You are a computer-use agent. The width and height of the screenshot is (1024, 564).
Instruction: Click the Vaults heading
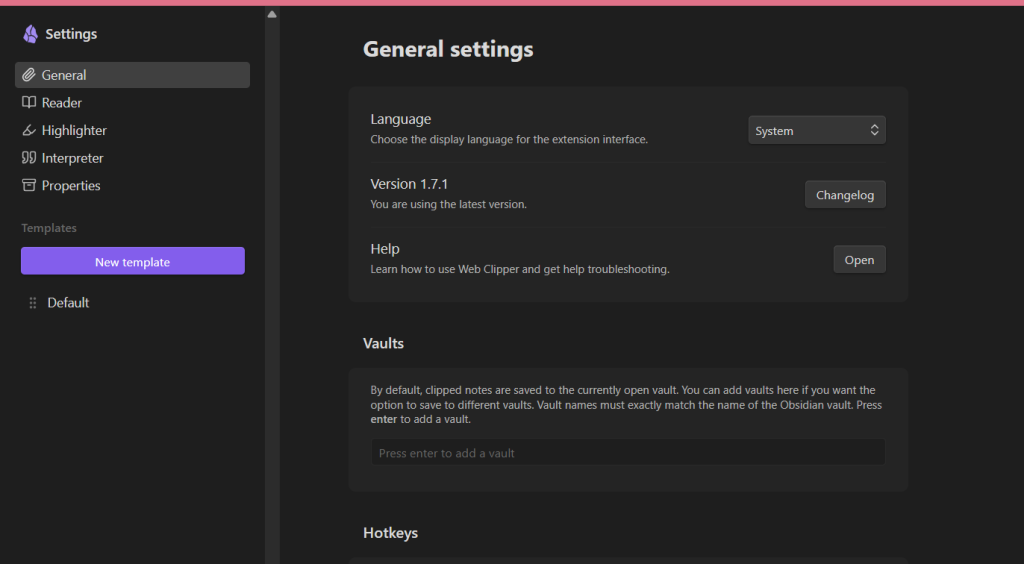pos(383,343)
